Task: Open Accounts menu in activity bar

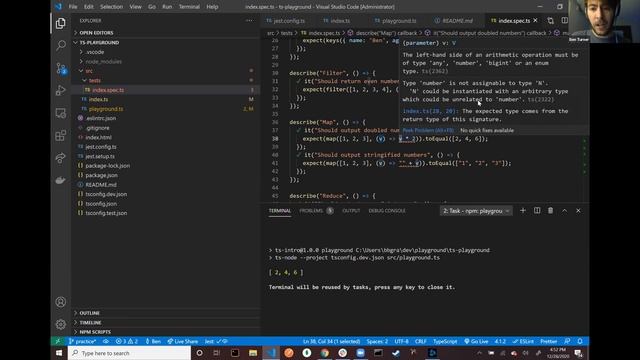Action: pyautogui.click(x=60, y=302)
